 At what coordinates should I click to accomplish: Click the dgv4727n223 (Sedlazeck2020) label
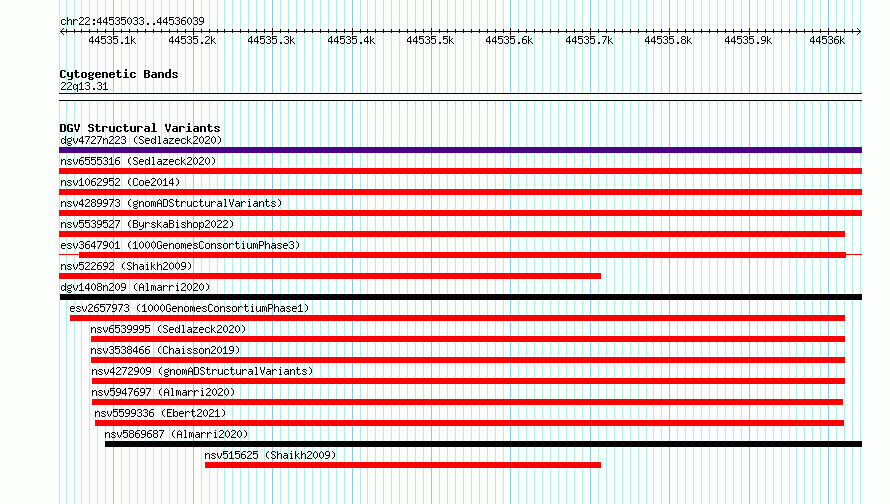141,140
